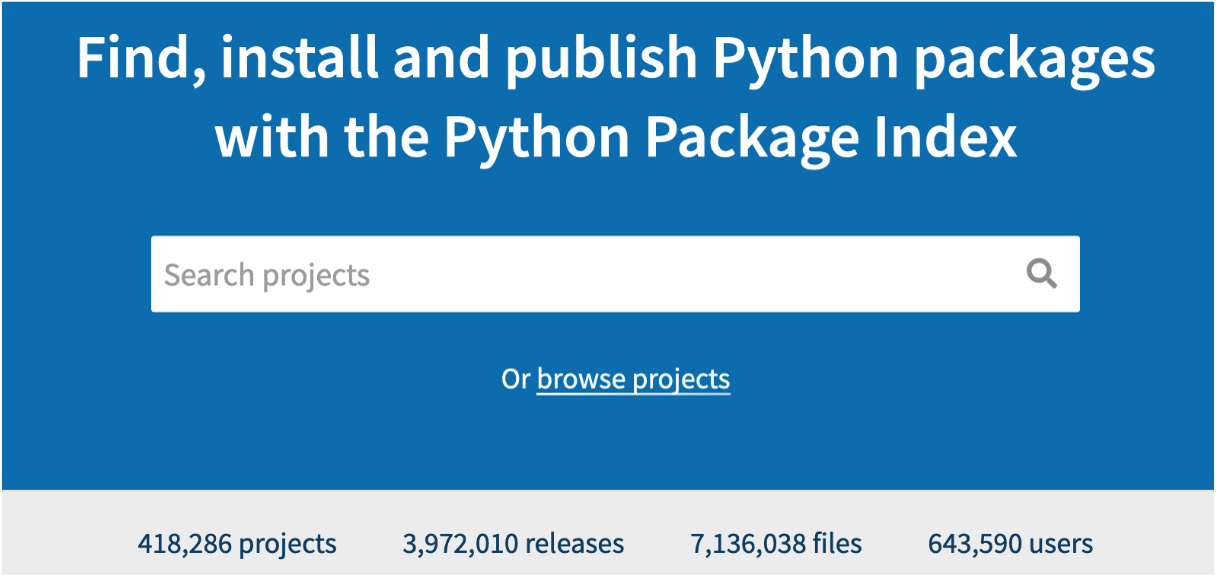This screenshot has height=577, width=1216.
Task: Click the '643,590 users' statistic text
Action: pyautogui.click(x=1010, y=544)
